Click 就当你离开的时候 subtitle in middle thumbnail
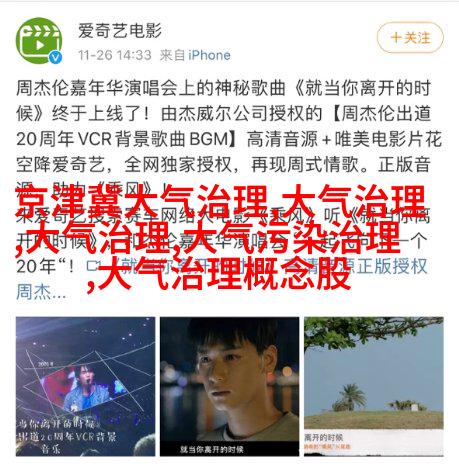 212,449
